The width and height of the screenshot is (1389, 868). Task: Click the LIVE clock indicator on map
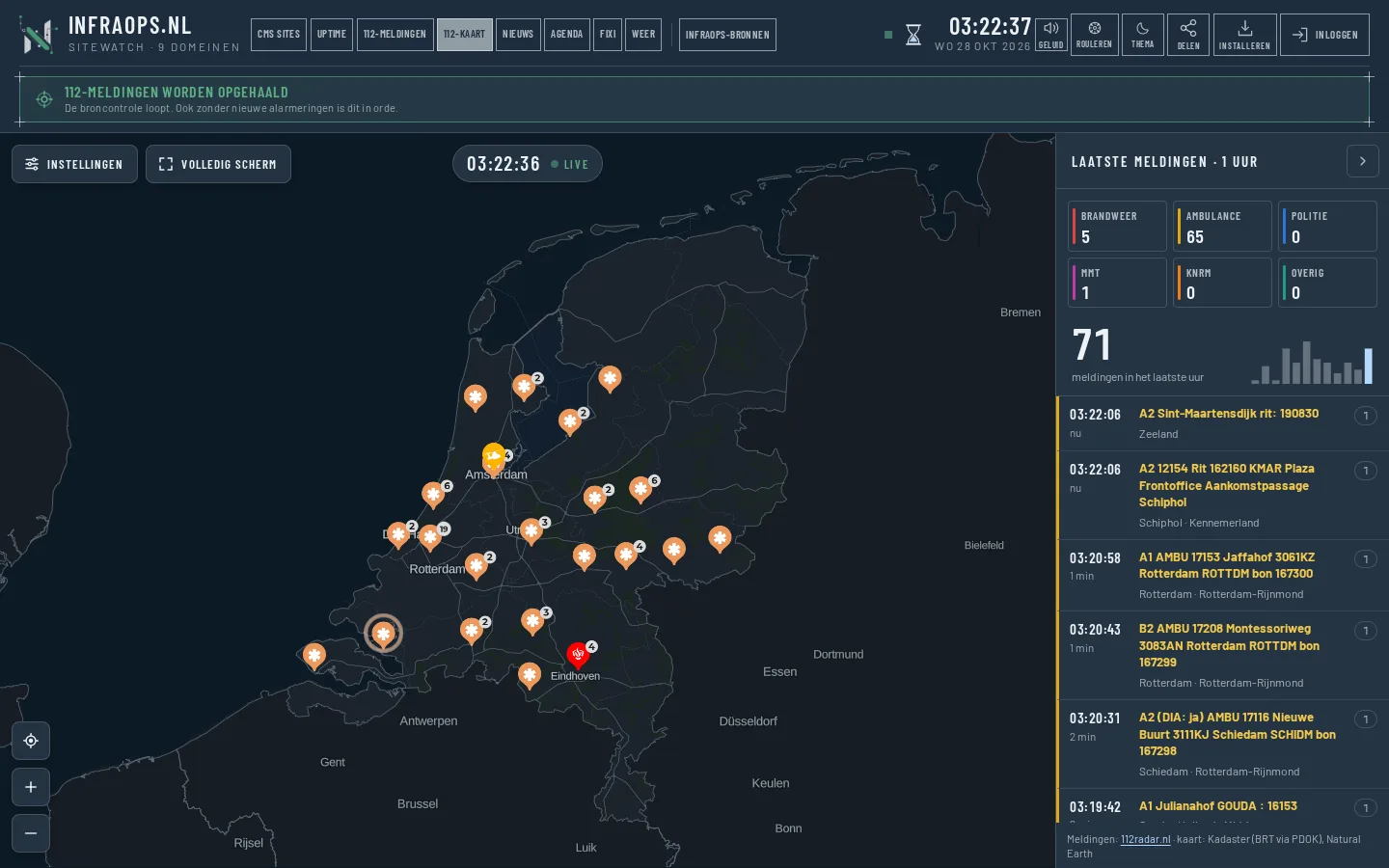click(x=527, y=164)
